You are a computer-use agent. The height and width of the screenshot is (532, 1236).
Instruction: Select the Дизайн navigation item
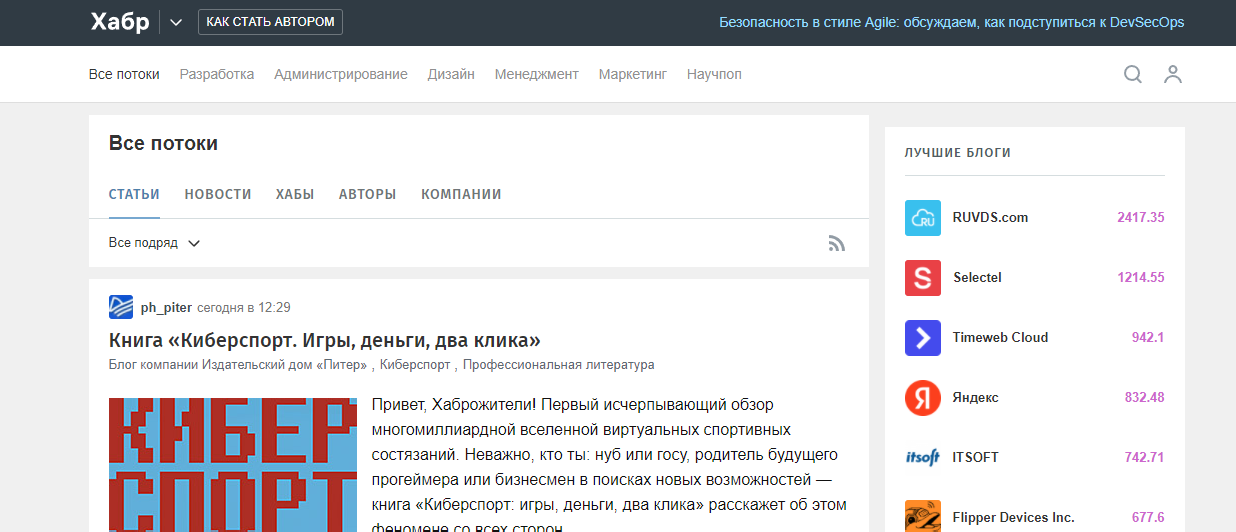point(451,74)
